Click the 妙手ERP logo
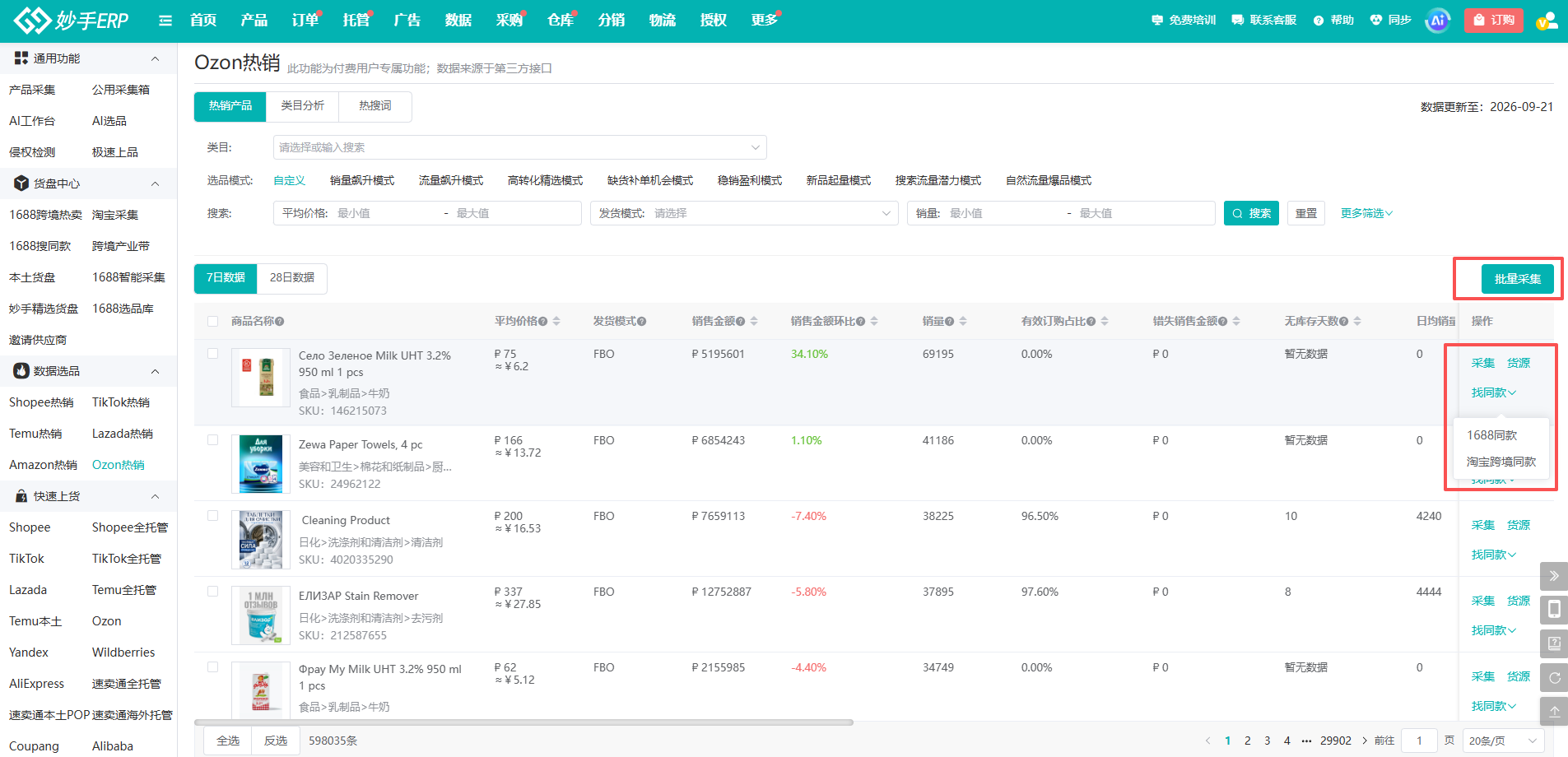Image resolution: width=1568 pixels, height=757 pixels. pos(72,21)
